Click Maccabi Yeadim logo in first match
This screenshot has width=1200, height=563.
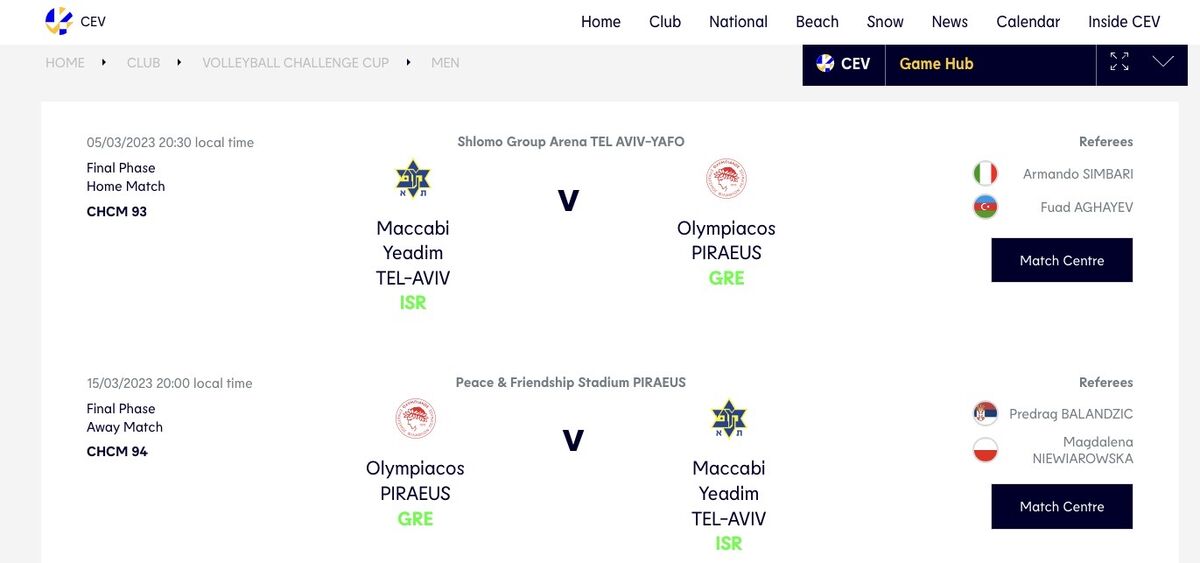tap(412, 179)
